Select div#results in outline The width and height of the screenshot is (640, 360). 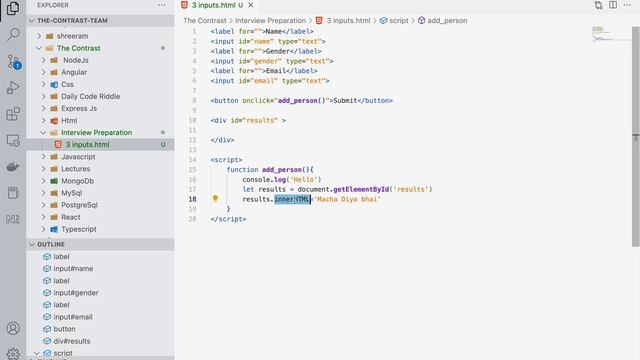(x=100, y=341)
